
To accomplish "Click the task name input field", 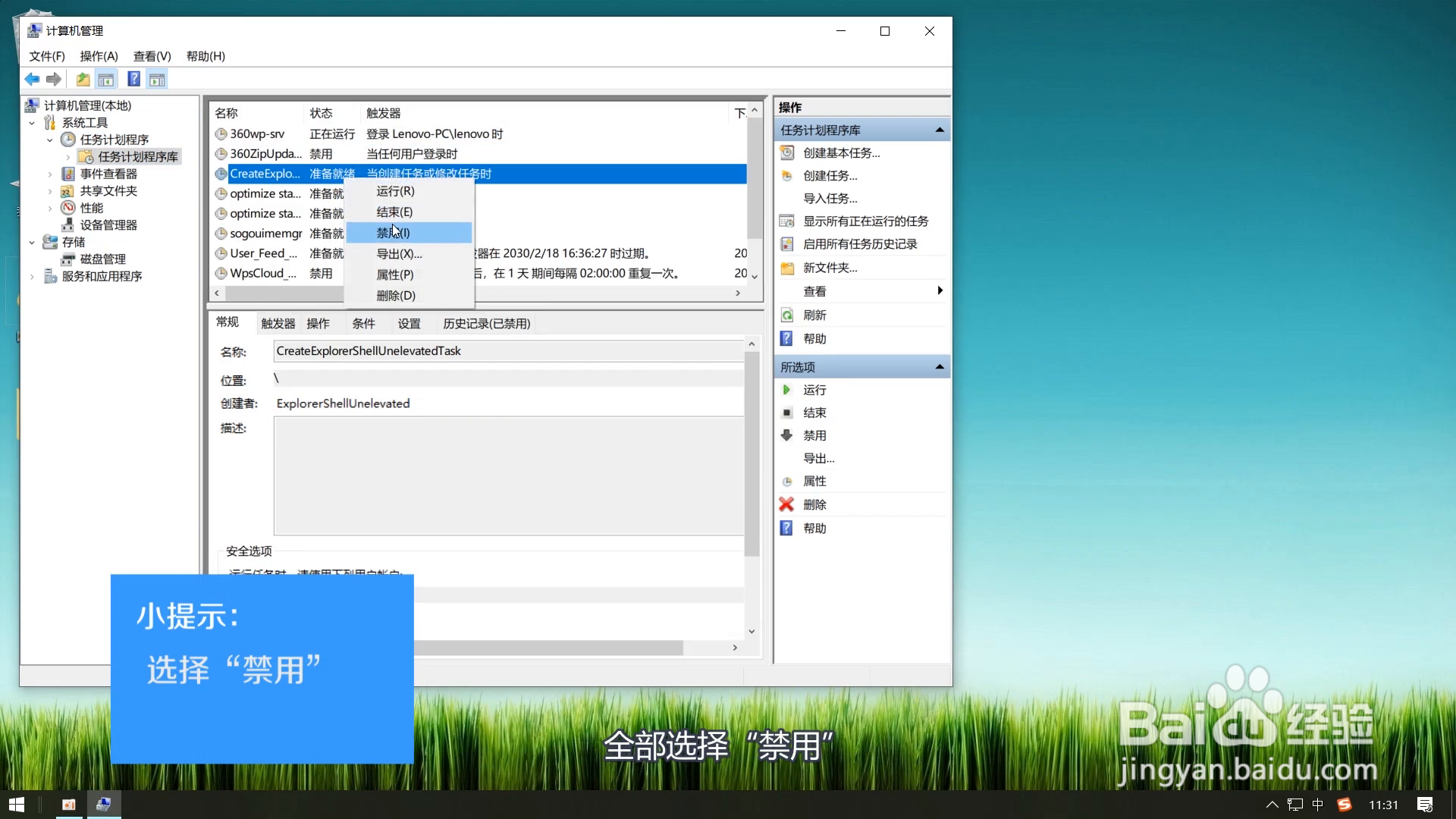I will click(508, 351).
